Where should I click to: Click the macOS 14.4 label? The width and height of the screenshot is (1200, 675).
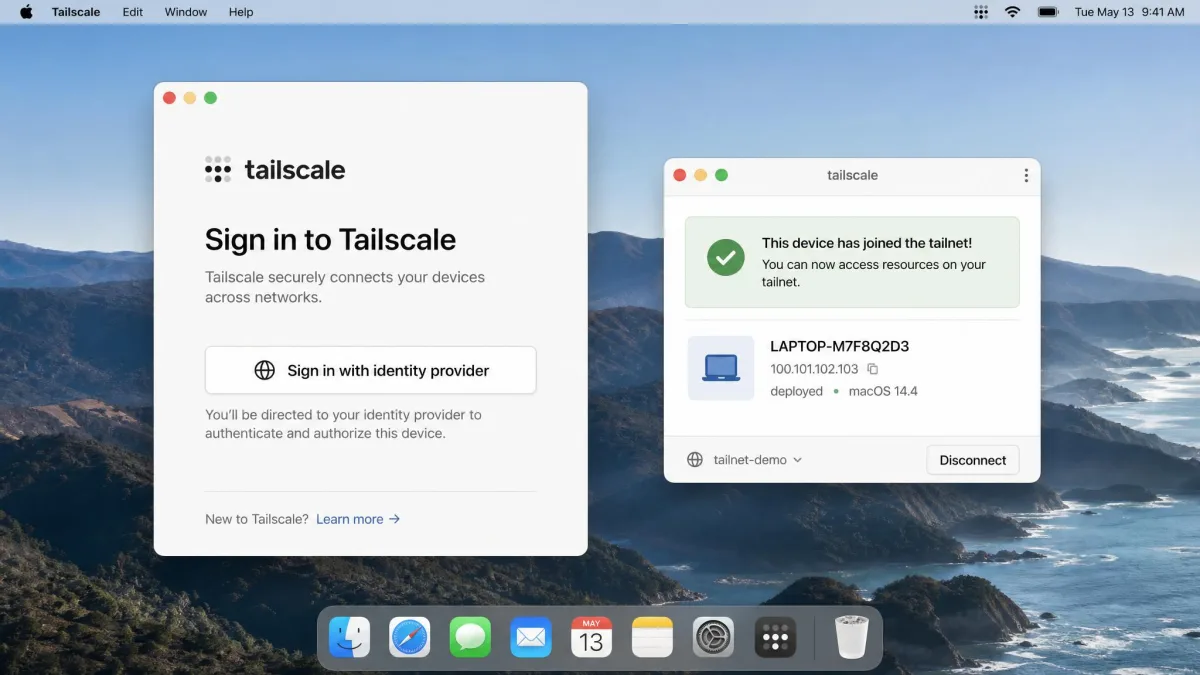point(883,391)
